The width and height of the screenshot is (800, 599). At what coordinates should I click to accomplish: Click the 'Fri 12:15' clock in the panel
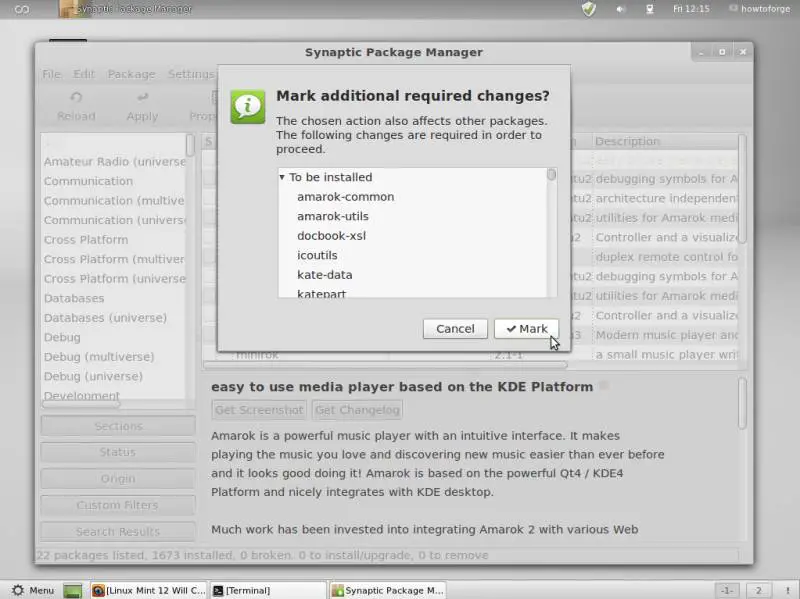[691, 9]
